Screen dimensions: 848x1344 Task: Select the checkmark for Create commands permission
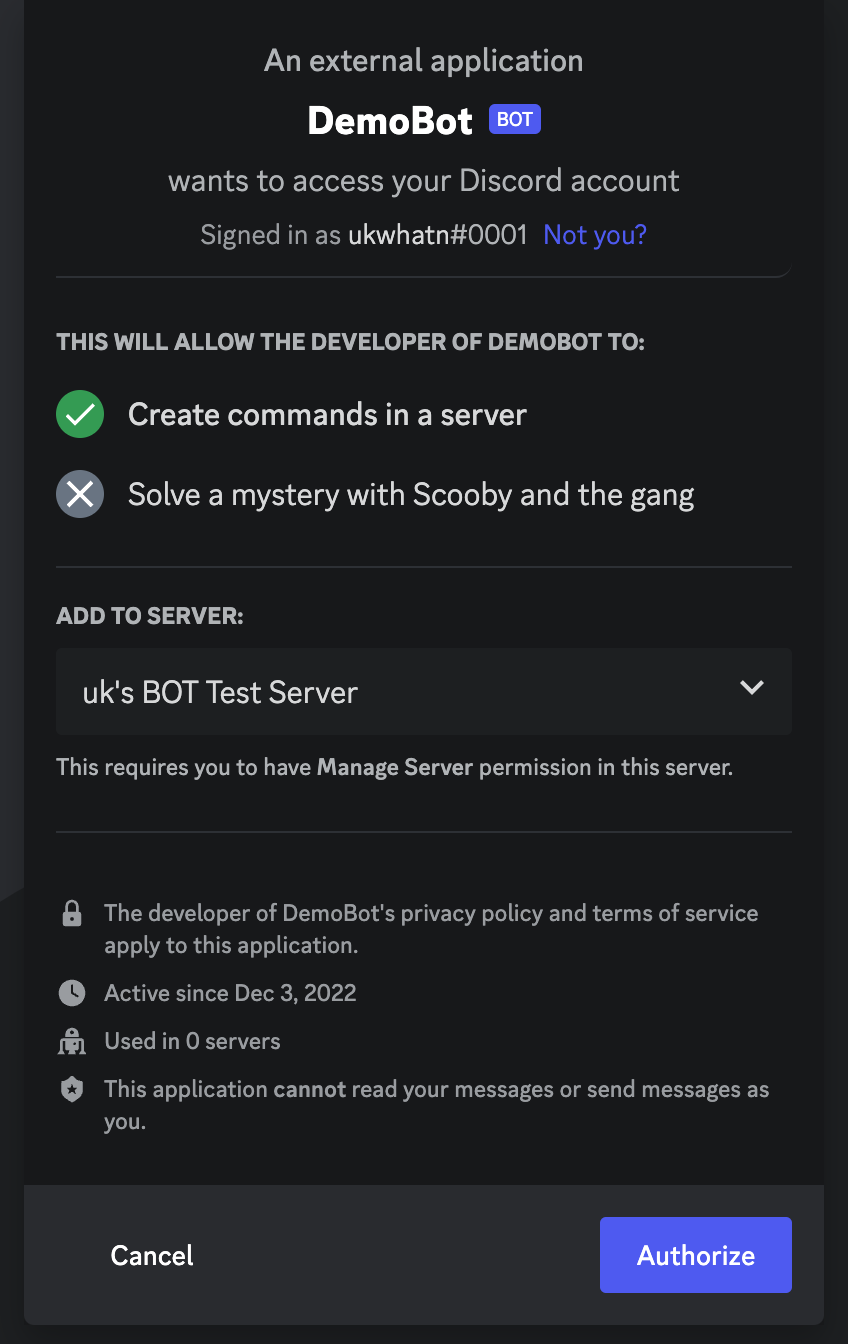(80, 414)
